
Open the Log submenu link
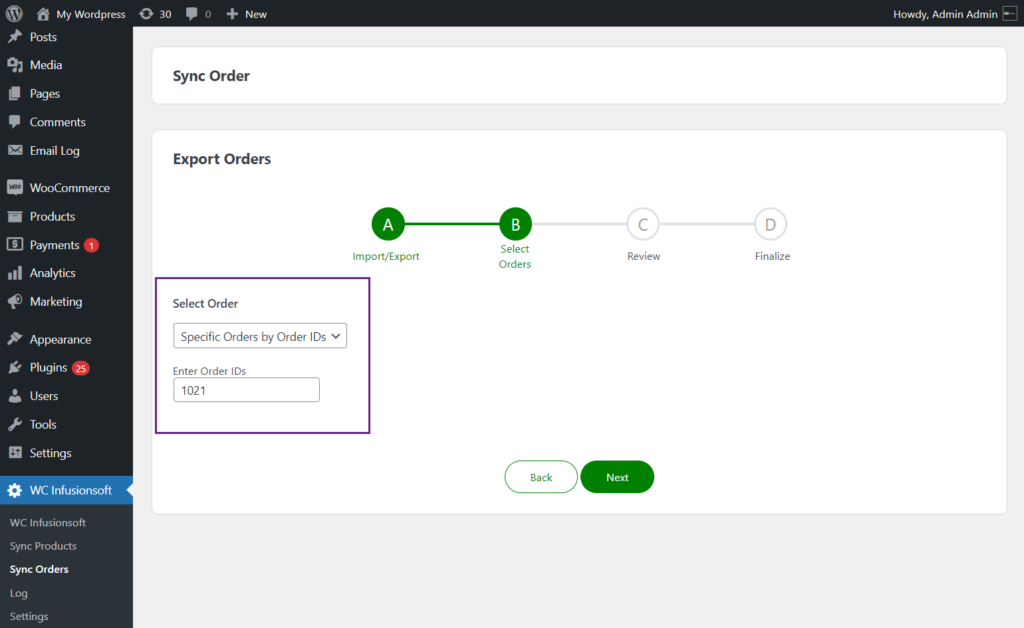(18, 593)
